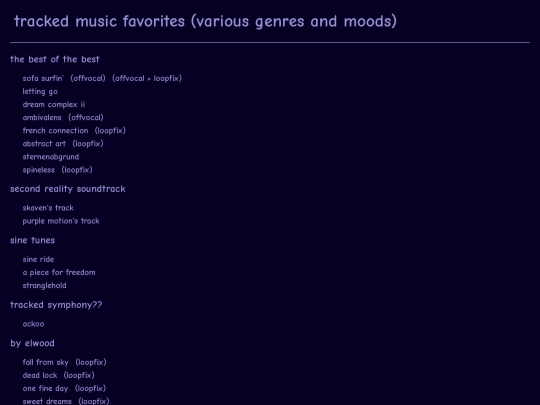Open the 'dead lock' track
Viewport: 540px width, 405px height.
pos(40,375)
